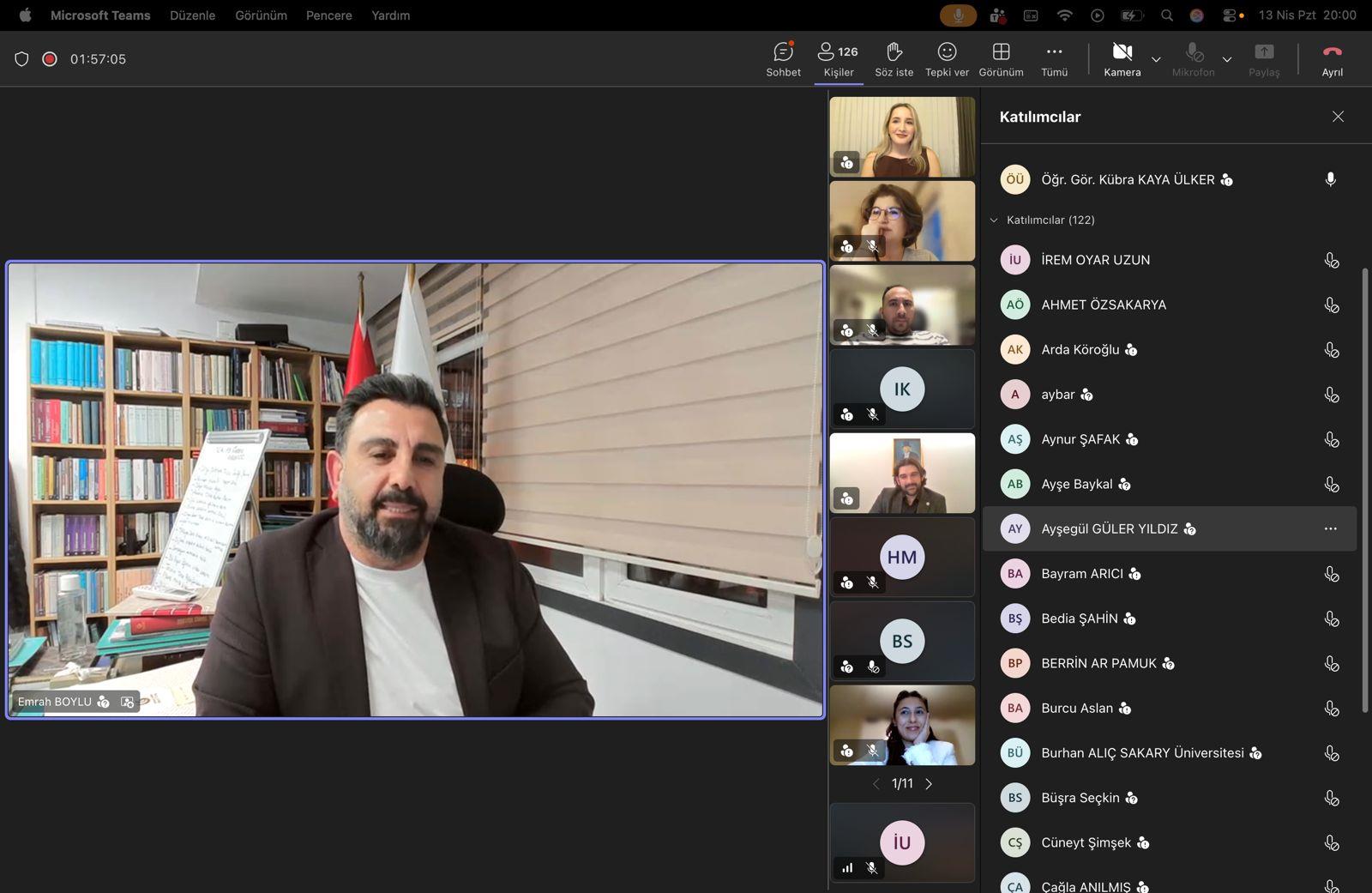
Task: Expand the Mikrofon options arrow
Action: (1227, 59)
